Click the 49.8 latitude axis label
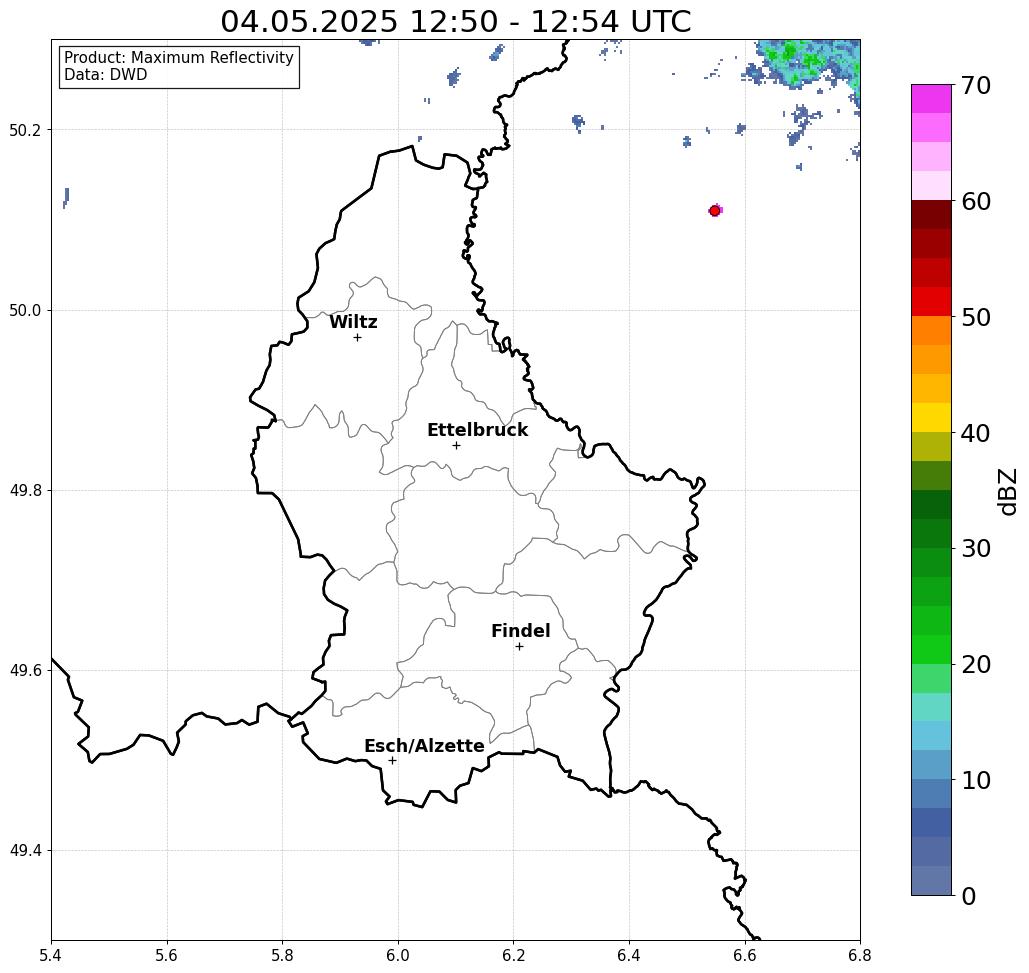Screen dimensions: 1029x973 point(25,491)
